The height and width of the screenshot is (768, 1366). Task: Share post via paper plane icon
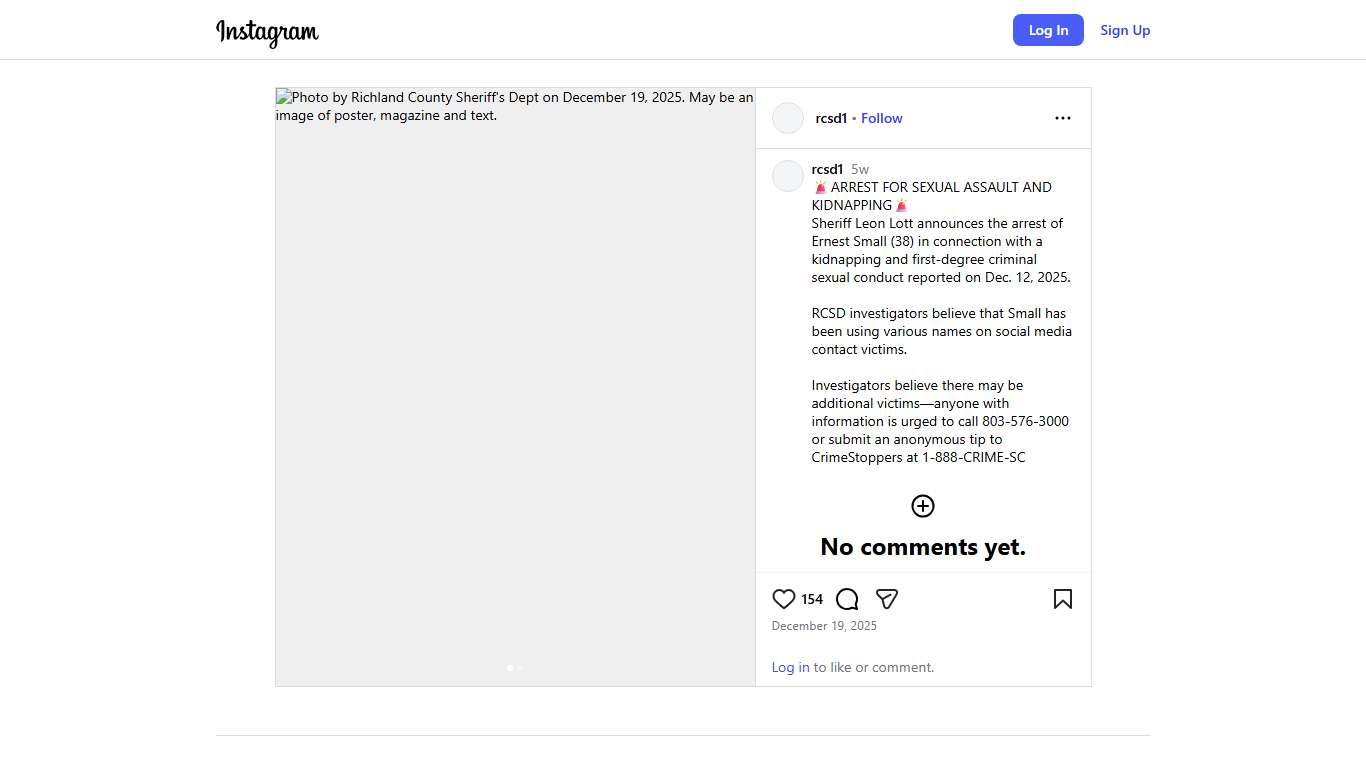click(x=887, y=599)
